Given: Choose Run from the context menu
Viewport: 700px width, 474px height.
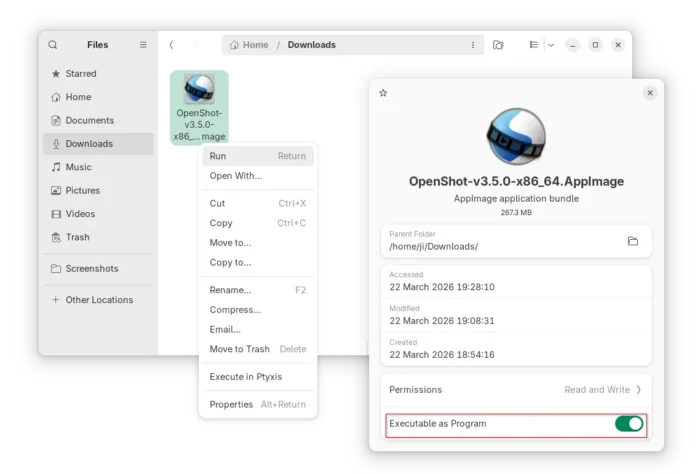Looking at the screenshot, I should click(218, 156).
